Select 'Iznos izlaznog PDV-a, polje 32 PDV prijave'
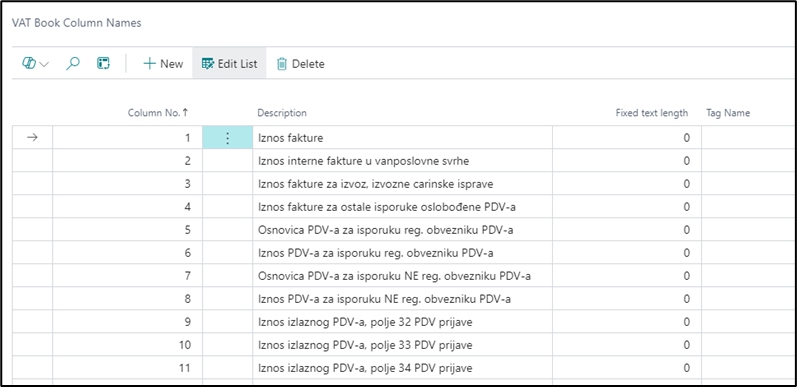 point(365,322)
